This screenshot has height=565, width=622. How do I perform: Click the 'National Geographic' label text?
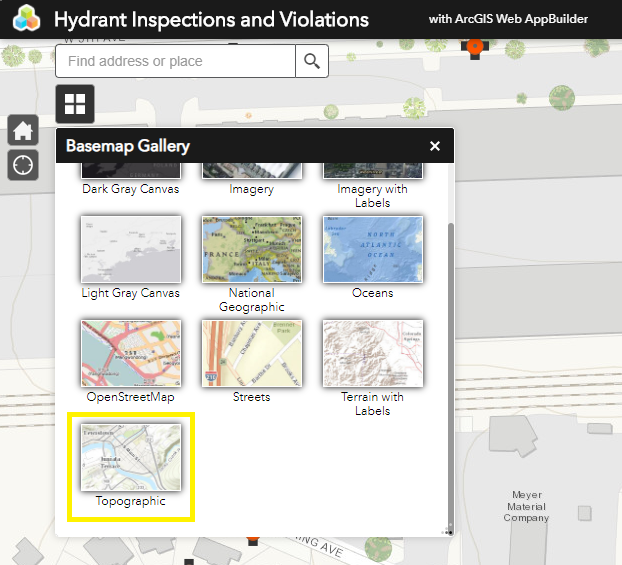pyautogui.click(x=251, y=300)
